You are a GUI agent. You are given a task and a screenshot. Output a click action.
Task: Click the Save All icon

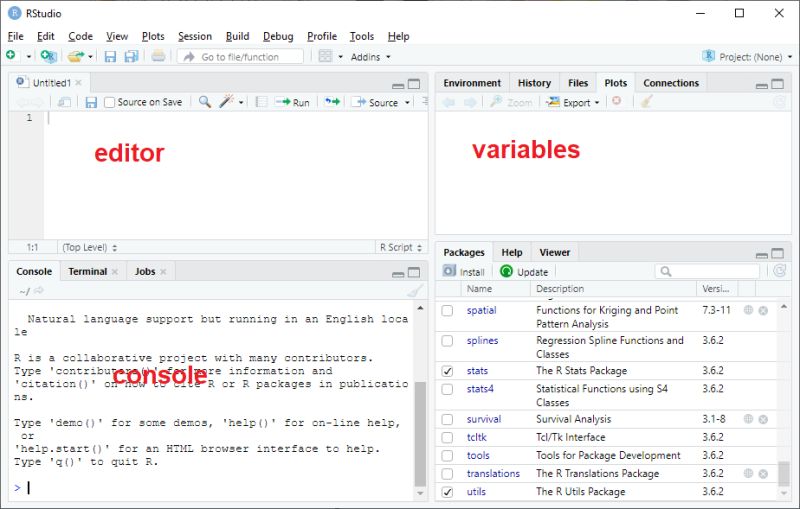point(132,56)
